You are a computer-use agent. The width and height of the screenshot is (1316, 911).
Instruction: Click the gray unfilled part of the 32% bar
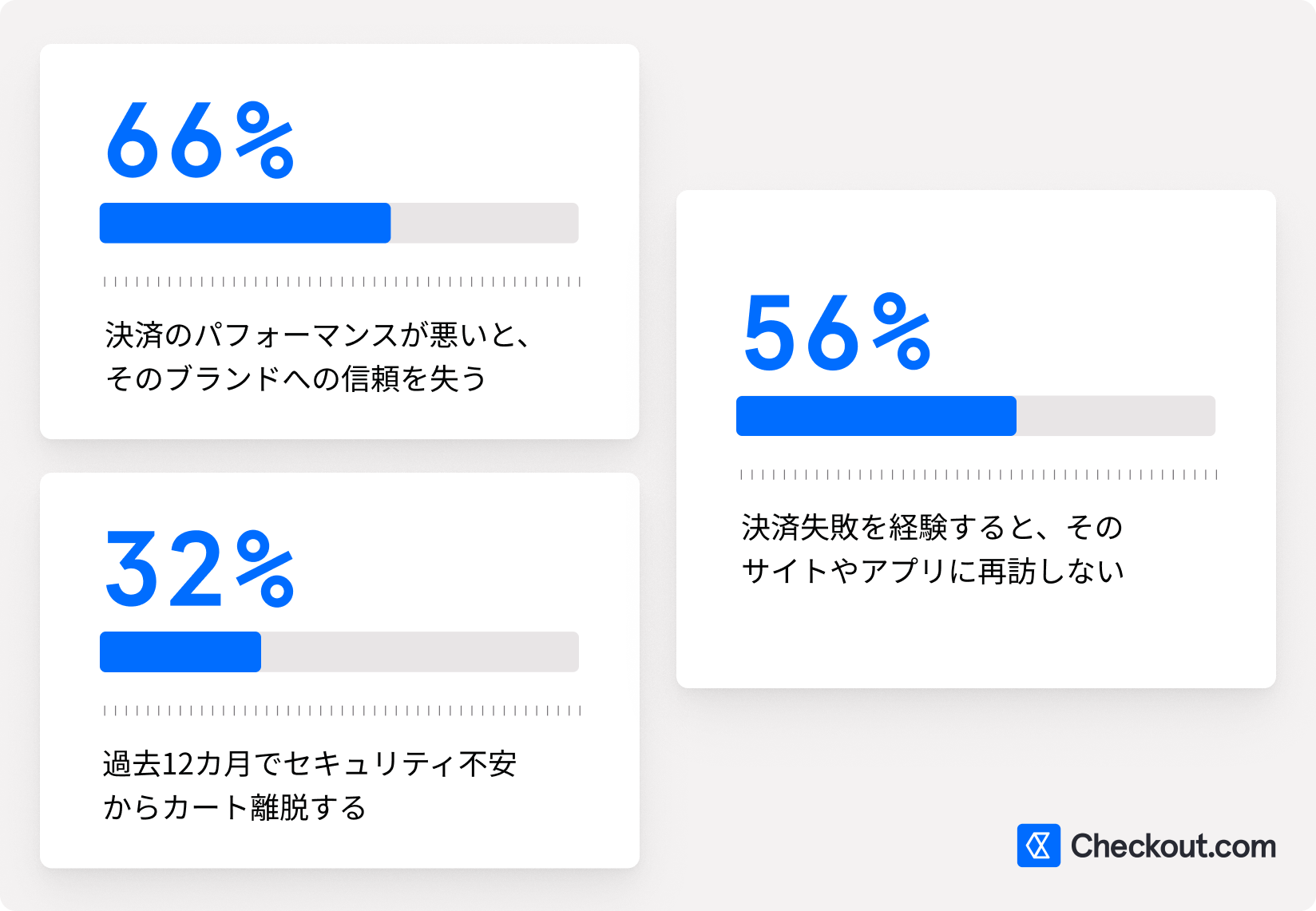click(419, 652)
